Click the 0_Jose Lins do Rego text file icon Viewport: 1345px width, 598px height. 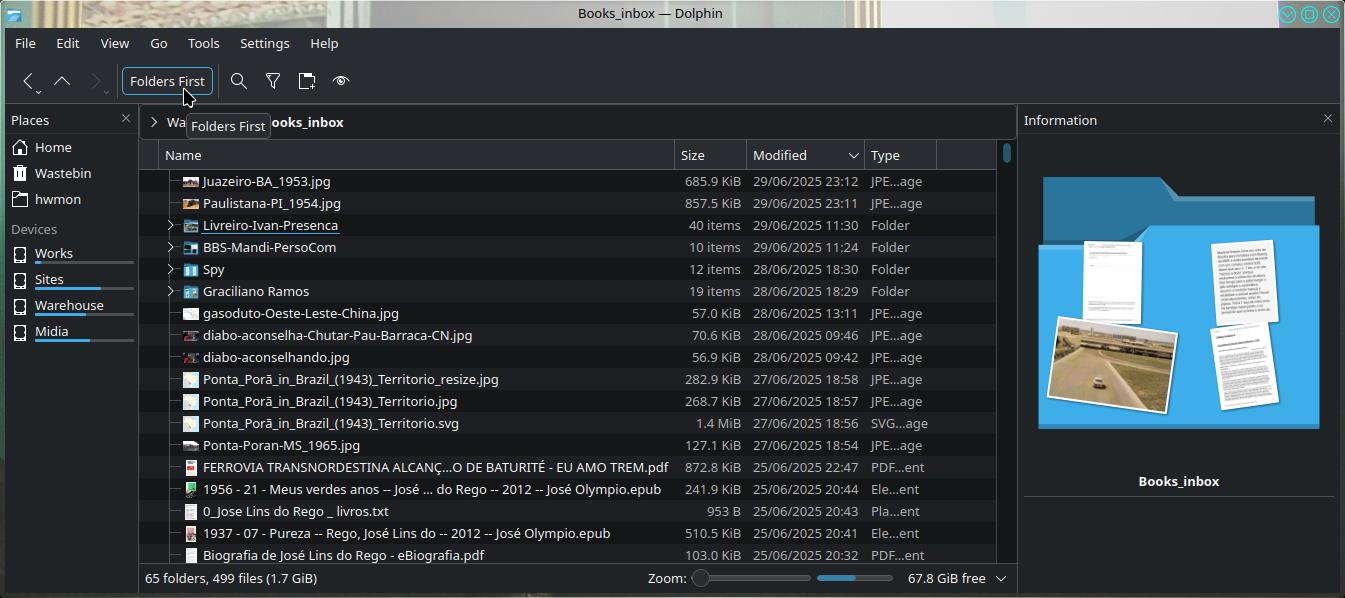(x=191, y=512)
